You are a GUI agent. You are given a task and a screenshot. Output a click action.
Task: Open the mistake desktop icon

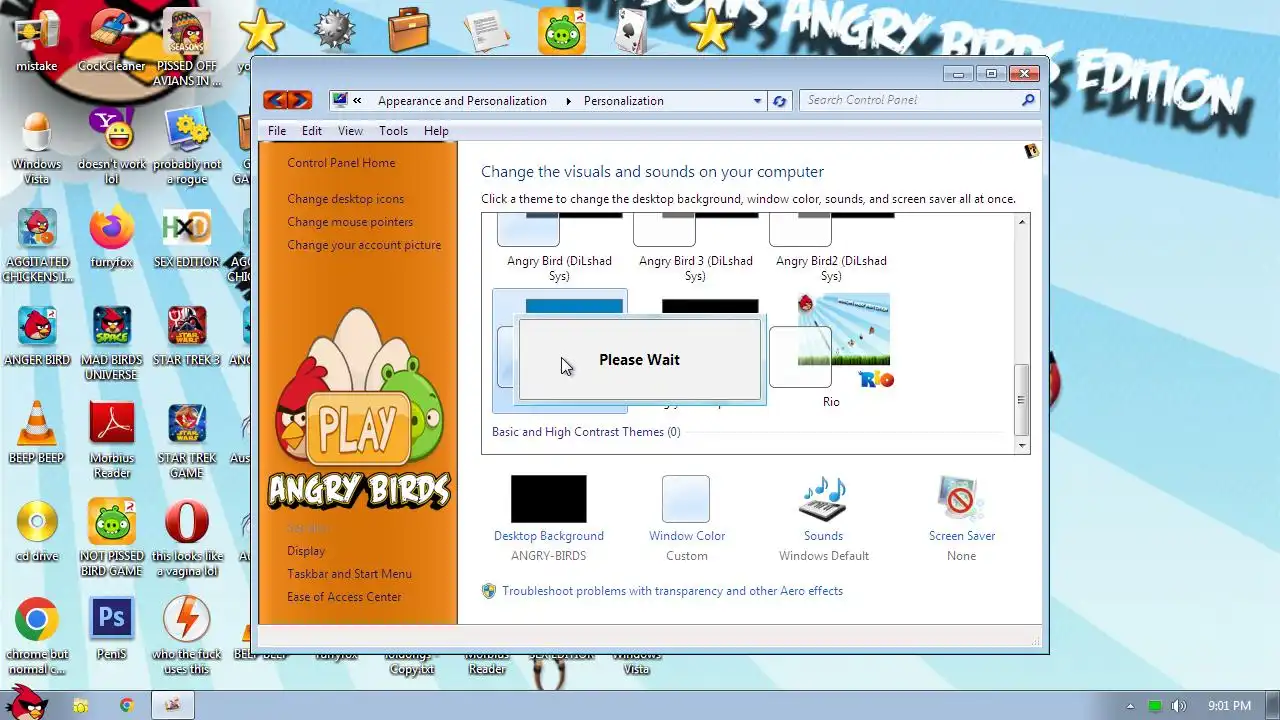tap(36, 40)
